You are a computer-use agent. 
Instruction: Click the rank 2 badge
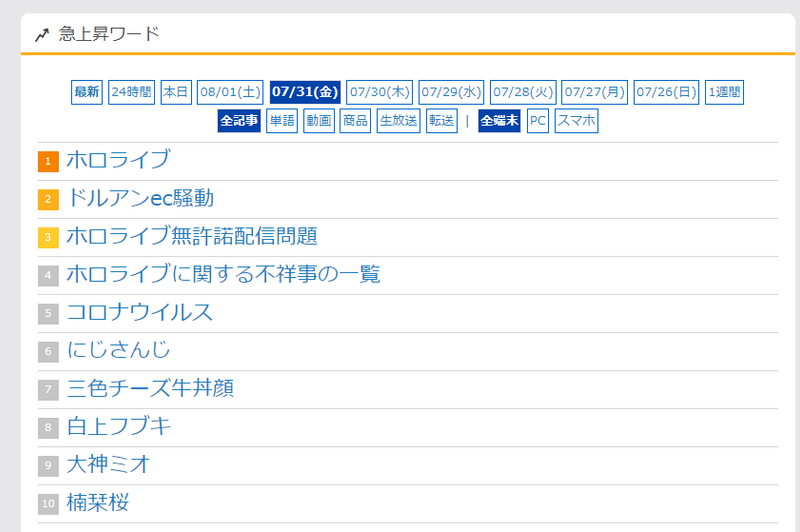48,199
